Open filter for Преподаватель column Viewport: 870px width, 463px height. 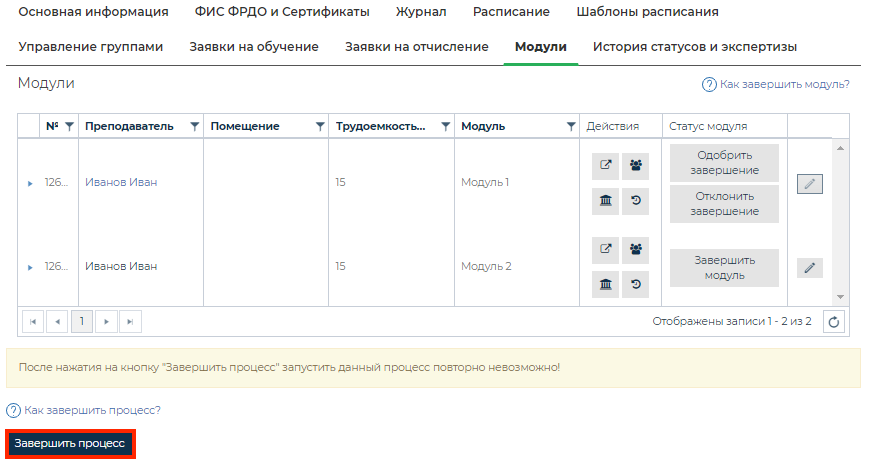[x=194, y=127]
